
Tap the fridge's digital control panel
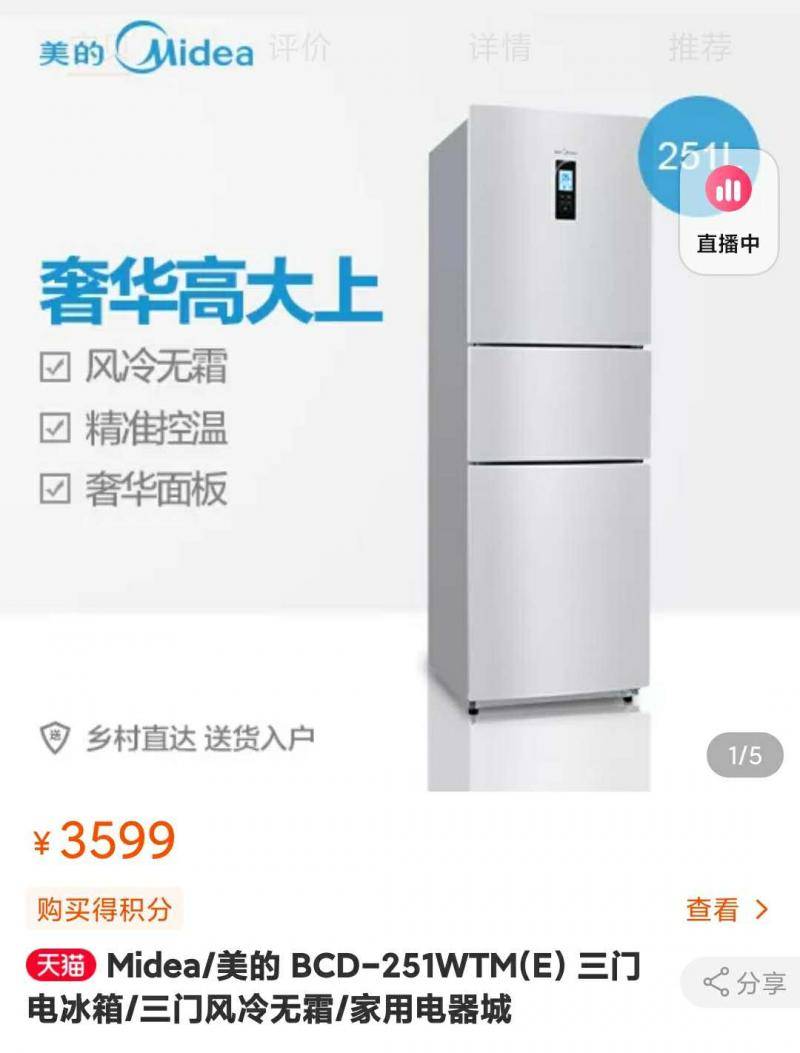566,193
